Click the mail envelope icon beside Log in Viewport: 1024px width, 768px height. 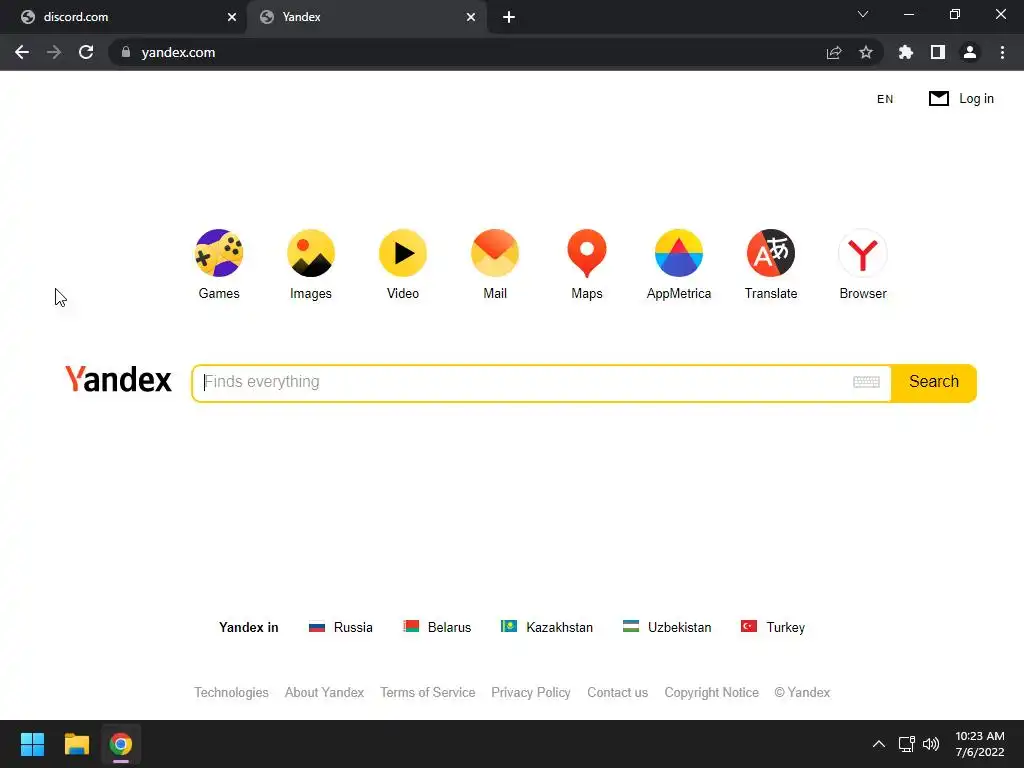point(938,99)
